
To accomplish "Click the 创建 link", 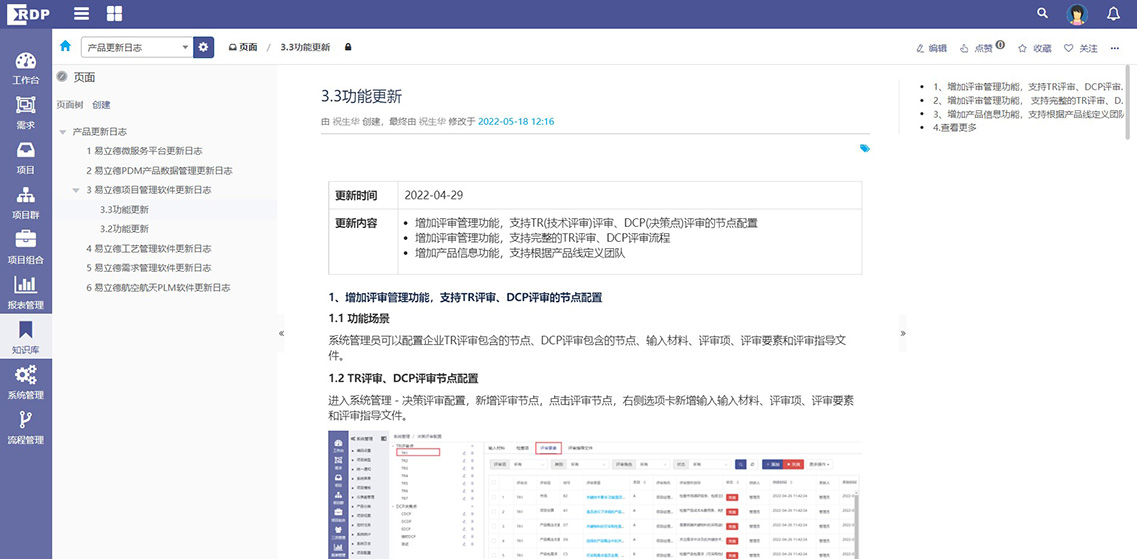I will (x=102, y=104).
